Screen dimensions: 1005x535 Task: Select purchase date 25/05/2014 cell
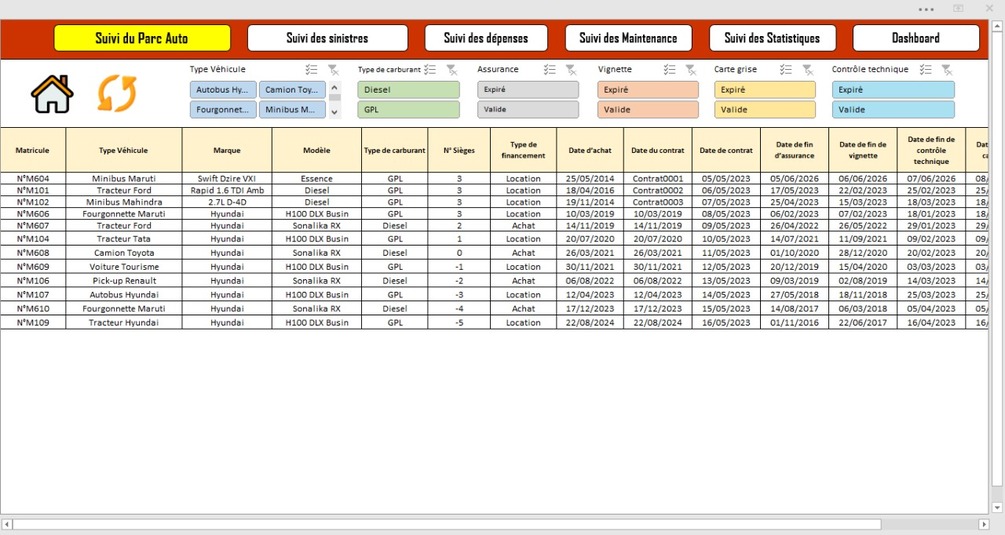pos(590,179)
